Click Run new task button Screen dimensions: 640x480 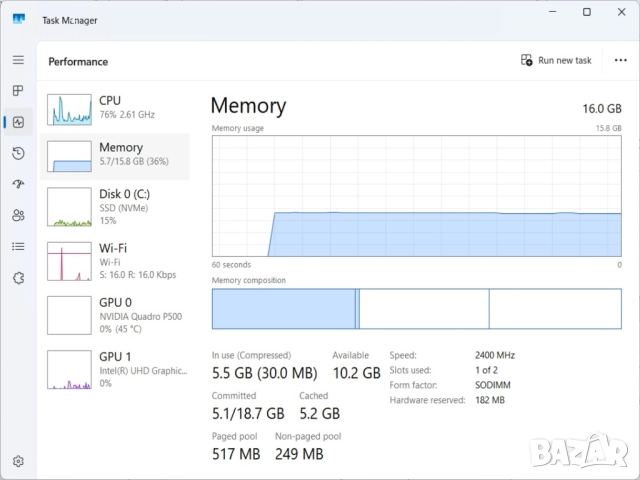tap(556, 60)
